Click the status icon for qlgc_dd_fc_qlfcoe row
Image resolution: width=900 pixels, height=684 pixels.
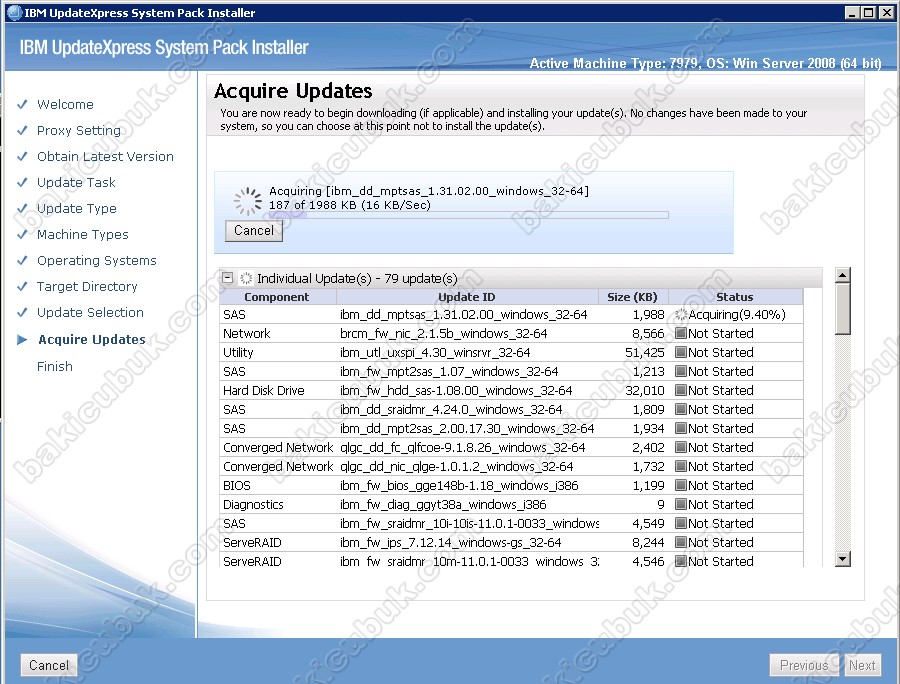coord(681,447)
